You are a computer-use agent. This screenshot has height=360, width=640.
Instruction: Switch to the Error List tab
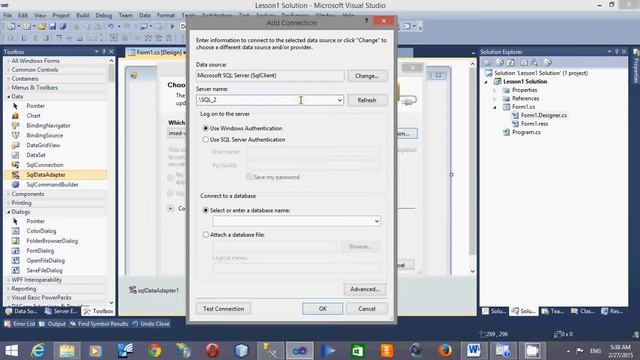20,324
